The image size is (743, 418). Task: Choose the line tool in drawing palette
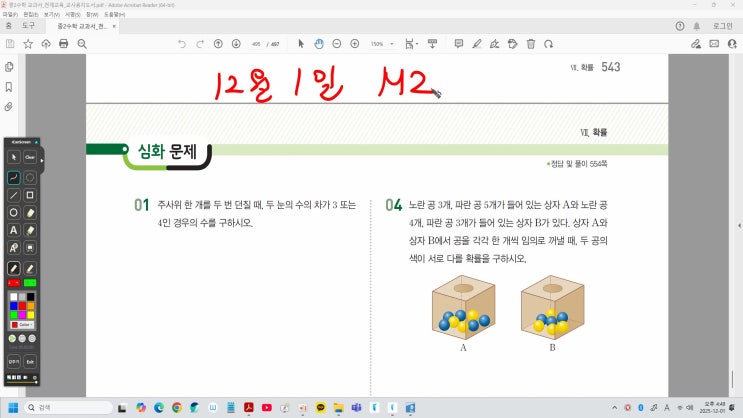pyautogui.click(x=14, y=195)
